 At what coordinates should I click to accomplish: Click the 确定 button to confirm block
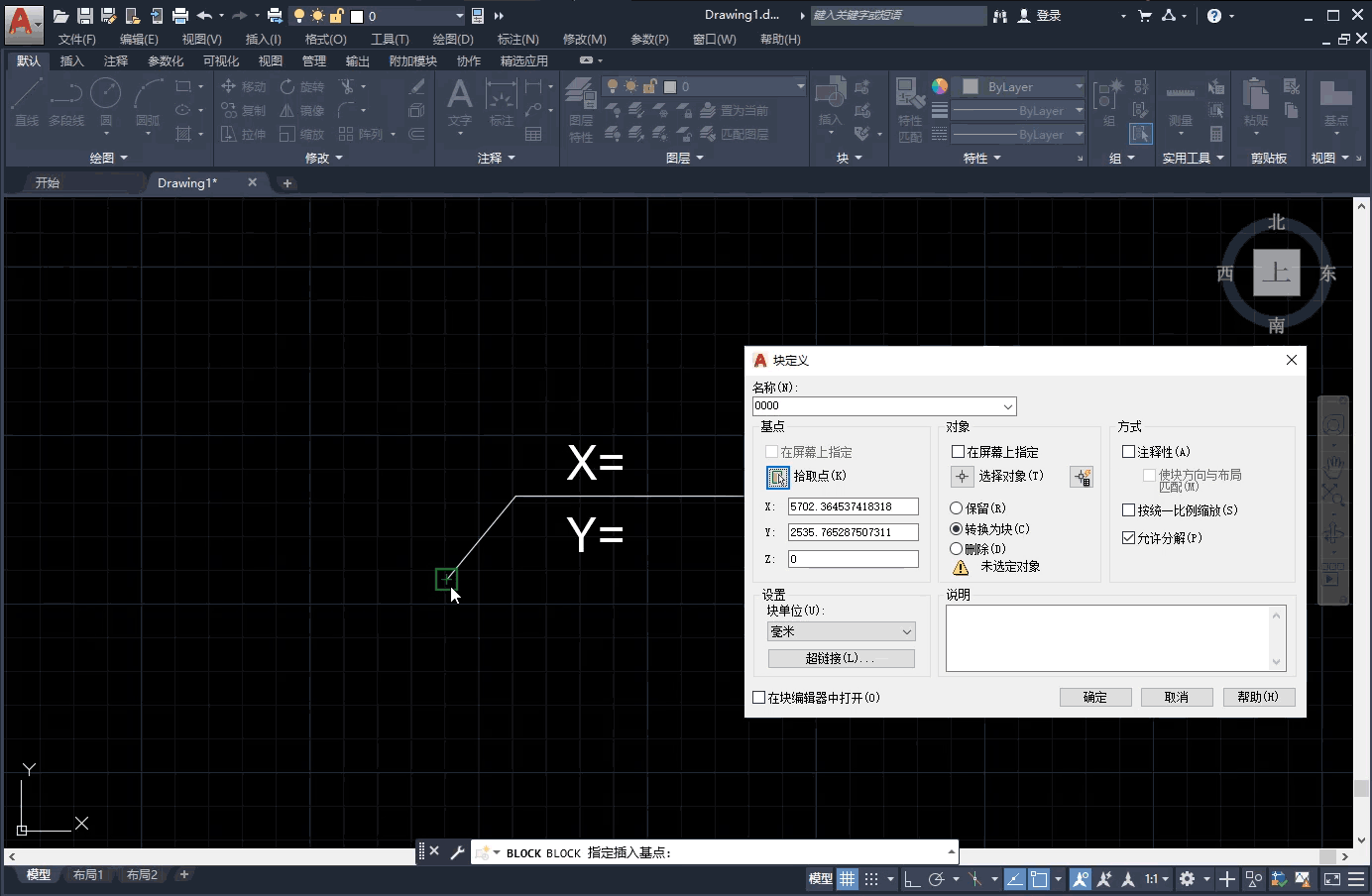[x=1094, y=697]
